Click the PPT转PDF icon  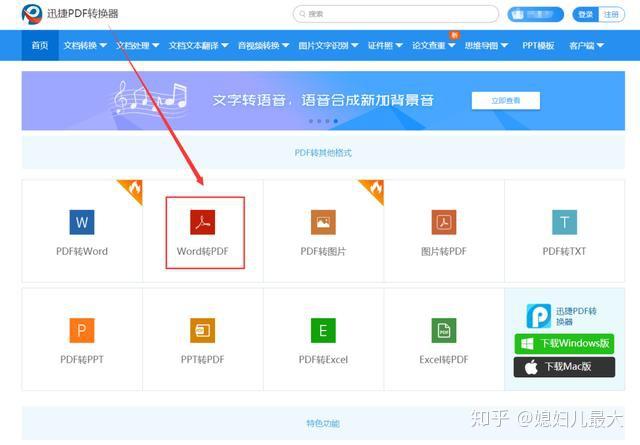tap(202, 330)
